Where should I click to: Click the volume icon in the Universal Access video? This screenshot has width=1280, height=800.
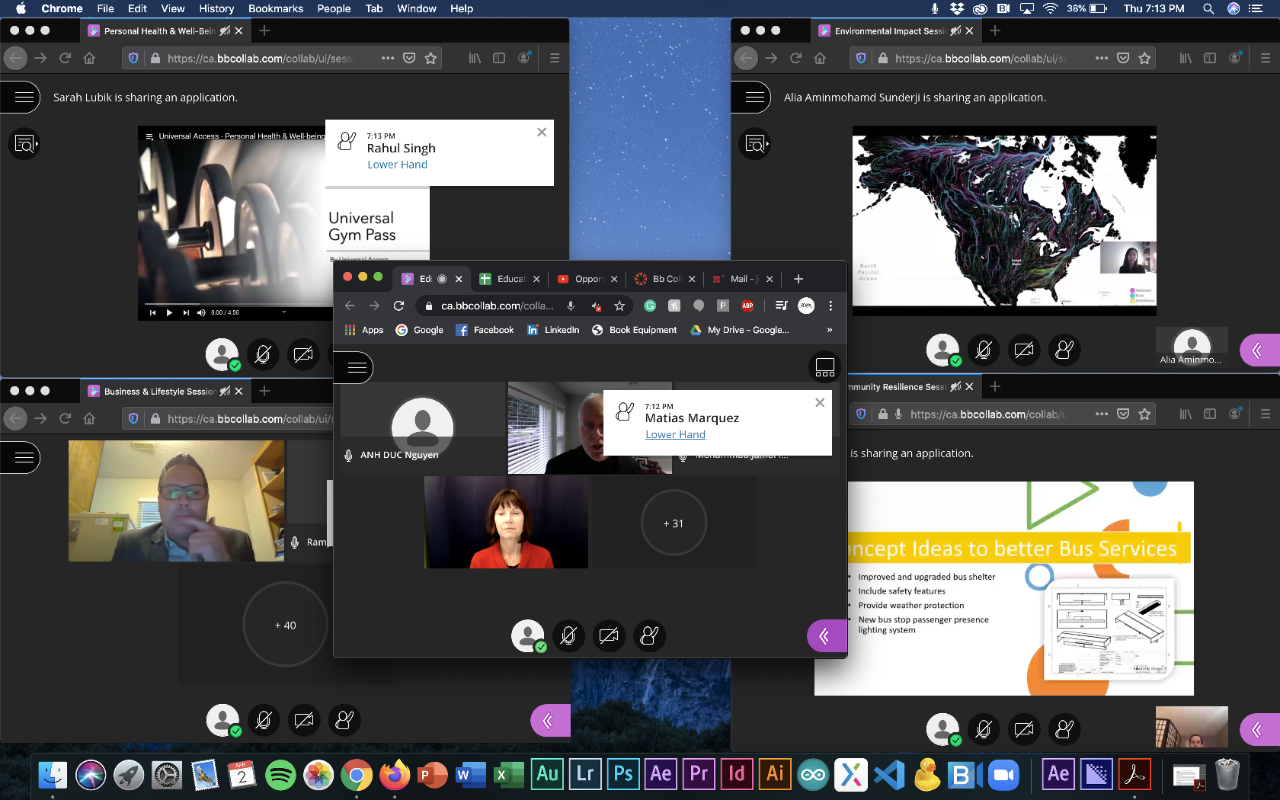[x=201, y=313]
